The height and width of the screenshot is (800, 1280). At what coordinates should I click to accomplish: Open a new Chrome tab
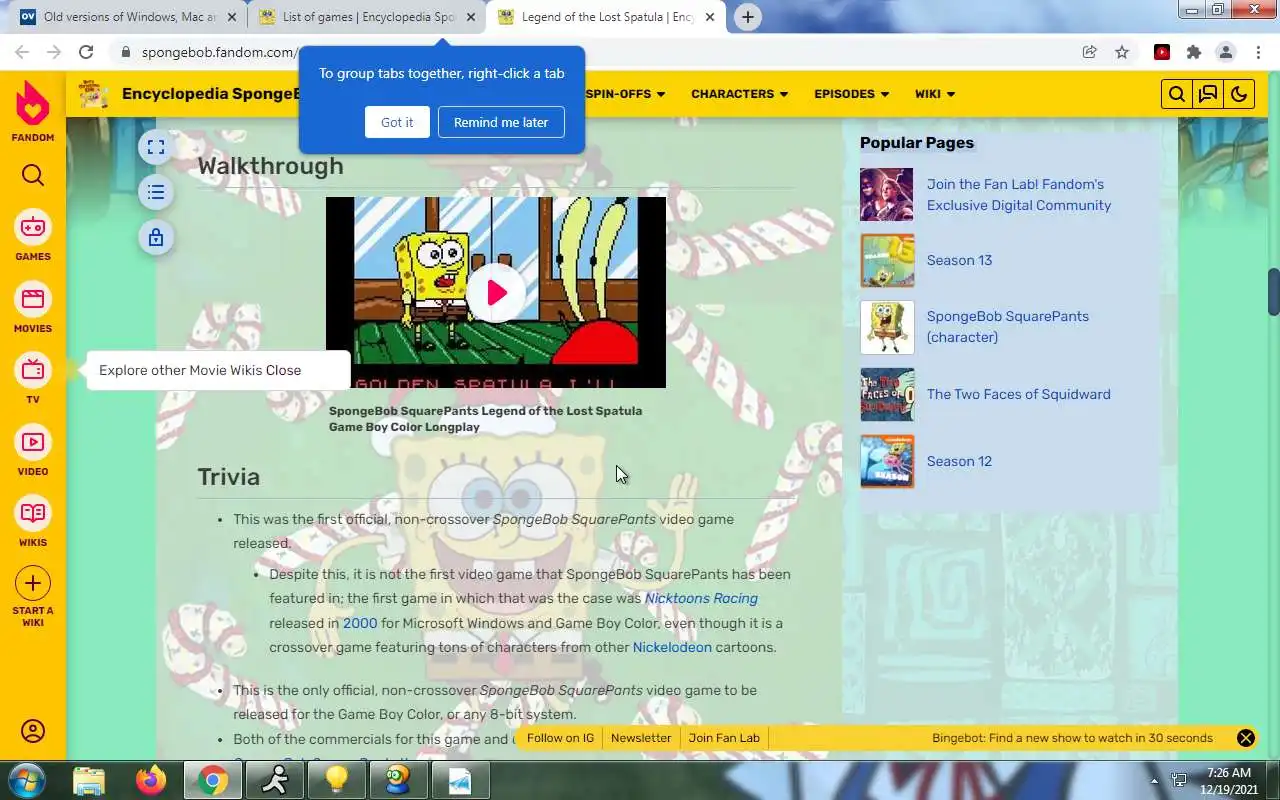747,17
